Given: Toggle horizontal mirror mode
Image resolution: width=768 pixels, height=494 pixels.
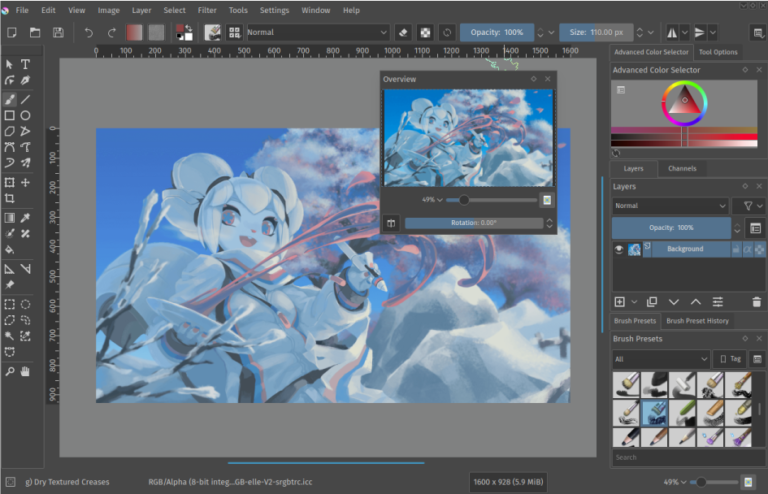Looking at the screenshot, I should click(x=672, y=32).
